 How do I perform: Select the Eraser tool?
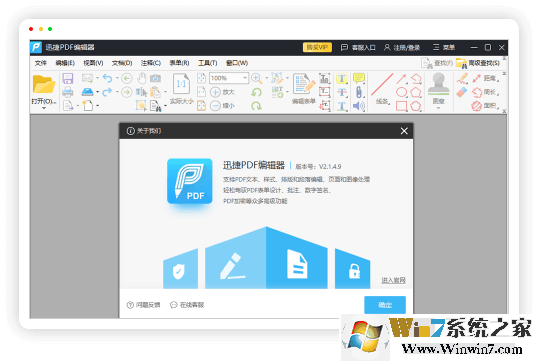[462, 92]
